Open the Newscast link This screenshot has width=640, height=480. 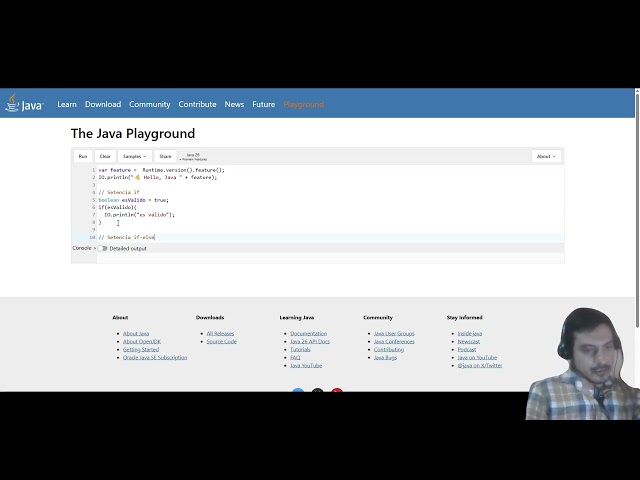coord(469,341)
